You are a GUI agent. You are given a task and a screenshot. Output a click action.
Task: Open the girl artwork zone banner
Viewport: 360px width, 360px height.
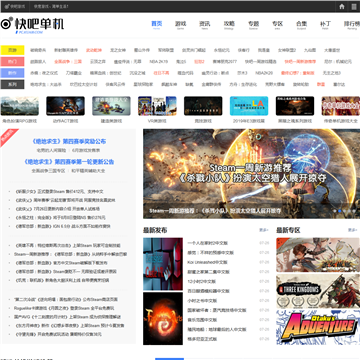(318, 255)
